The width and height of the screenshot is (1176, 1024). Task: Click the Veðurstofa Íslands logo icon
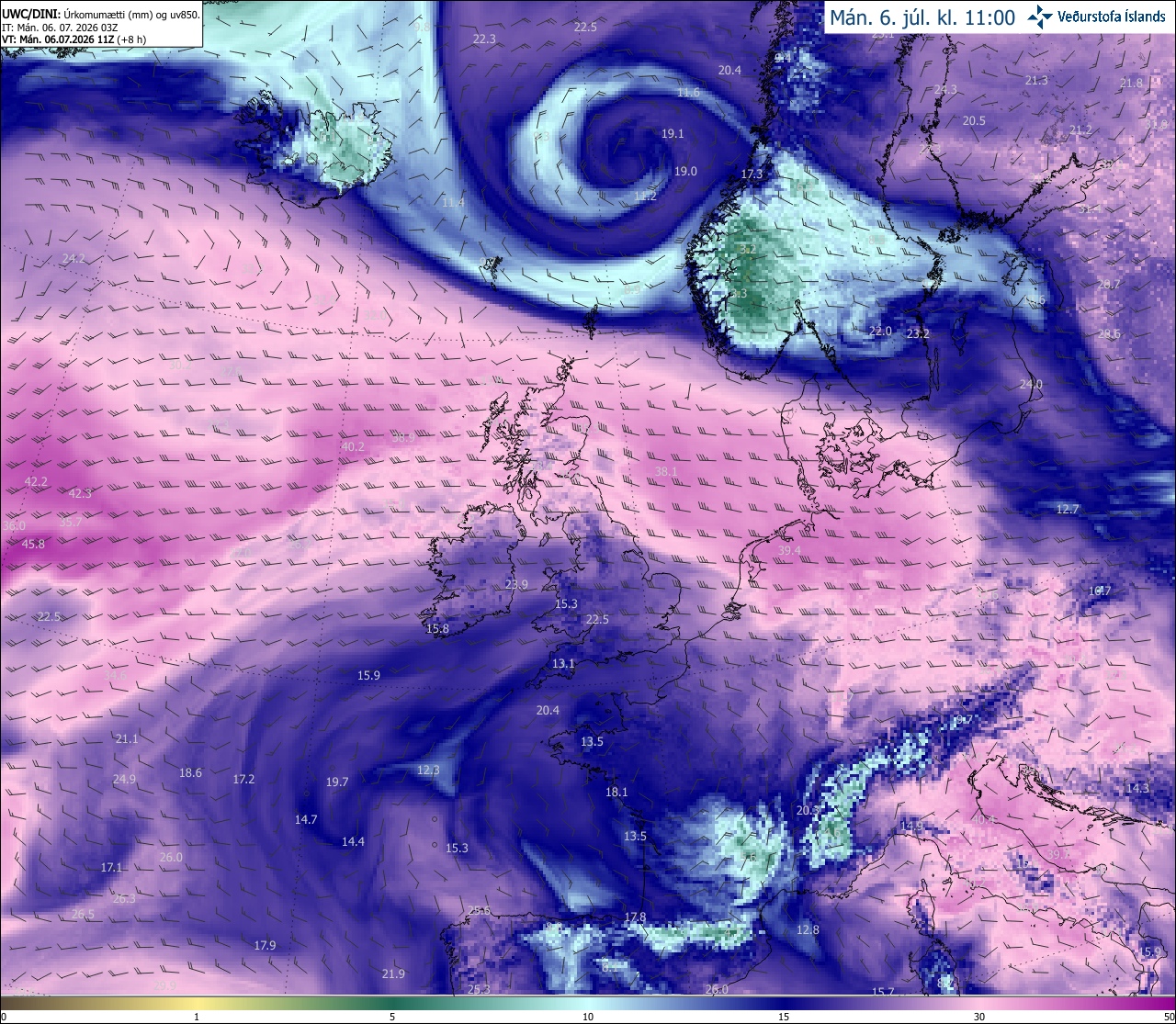pos(1040,17)
